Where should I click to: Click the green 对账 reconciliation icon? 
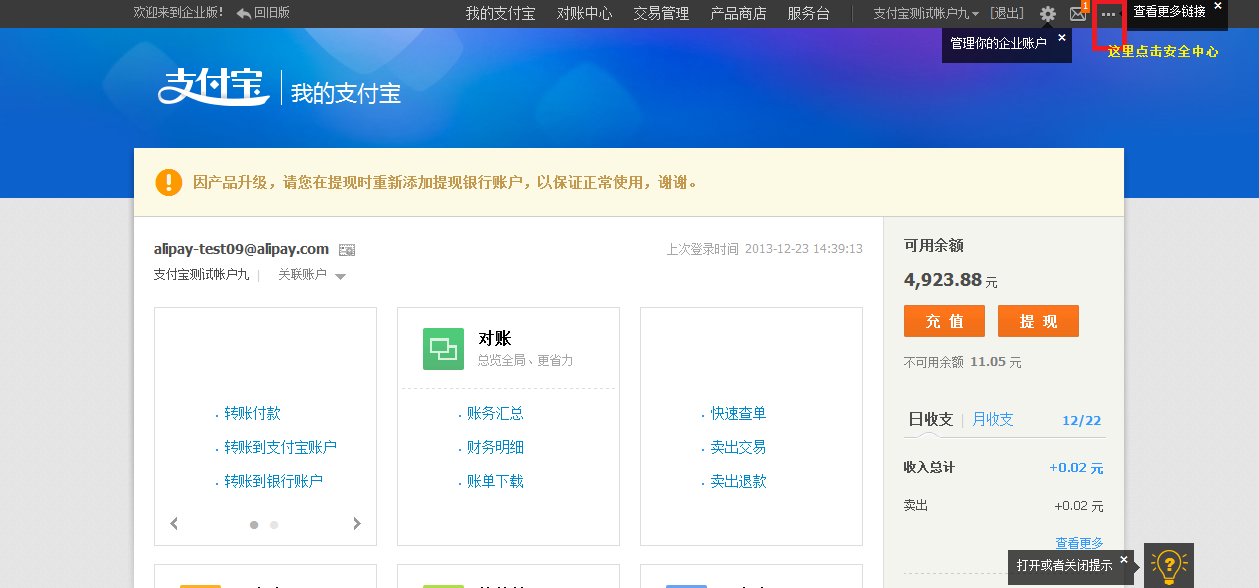tap(443, 349)
